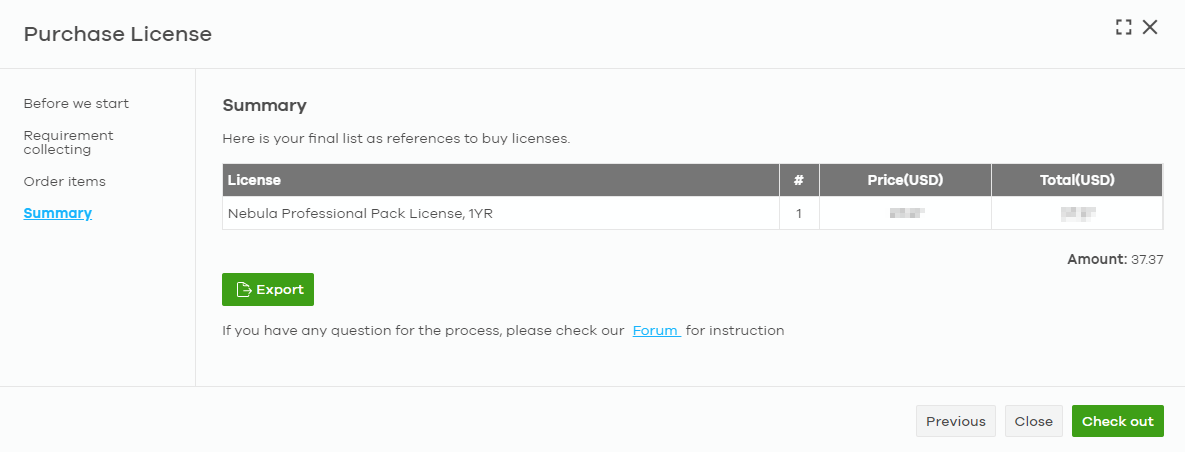Switch to the Order items step

pos(65,181)
